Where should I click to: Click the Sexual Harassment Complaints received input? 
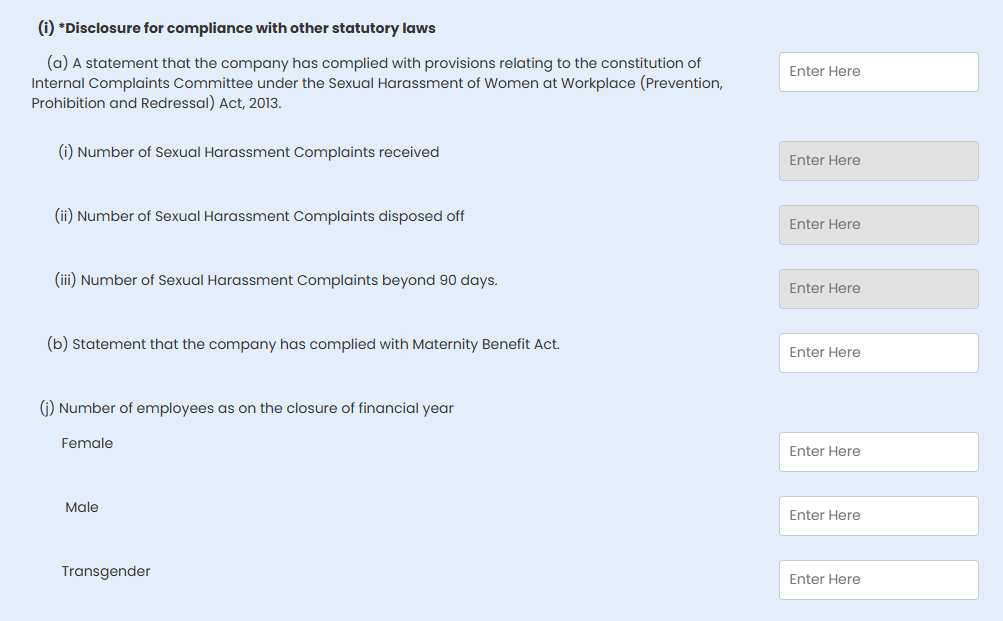click(878, 161)
